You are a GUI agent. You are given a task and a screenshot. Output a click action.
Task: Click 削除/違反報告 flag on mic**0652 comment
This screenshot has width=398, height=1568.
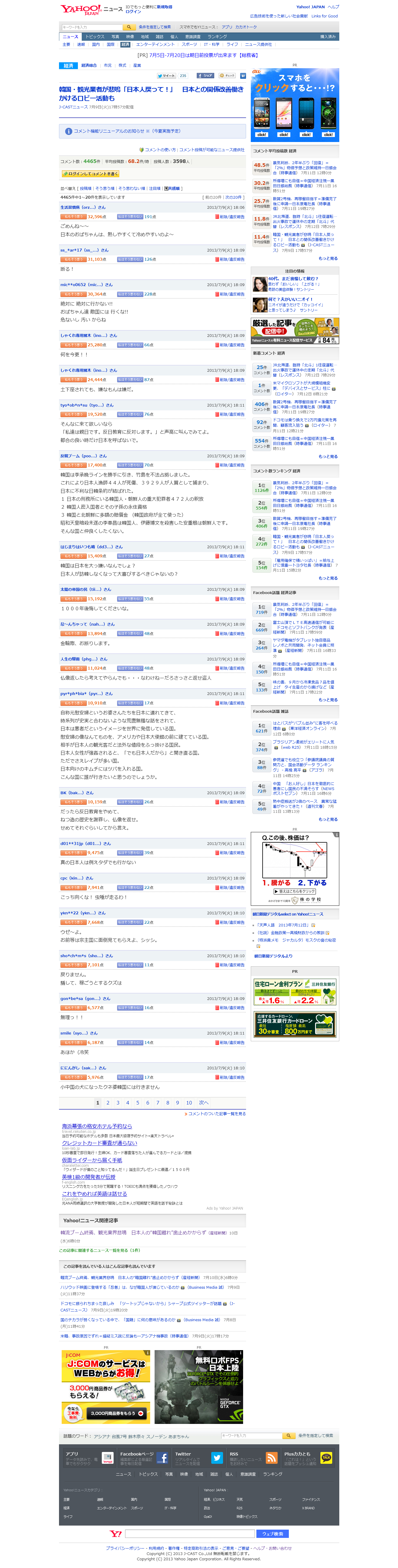coord(230,294)
